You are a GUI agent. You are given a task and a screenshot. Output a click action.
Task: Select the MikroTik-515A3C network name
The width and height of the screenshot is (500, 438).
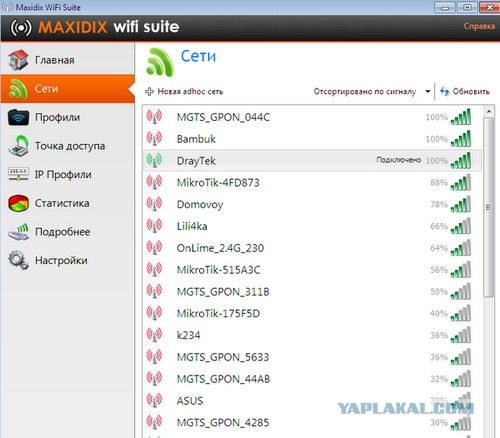218,270
